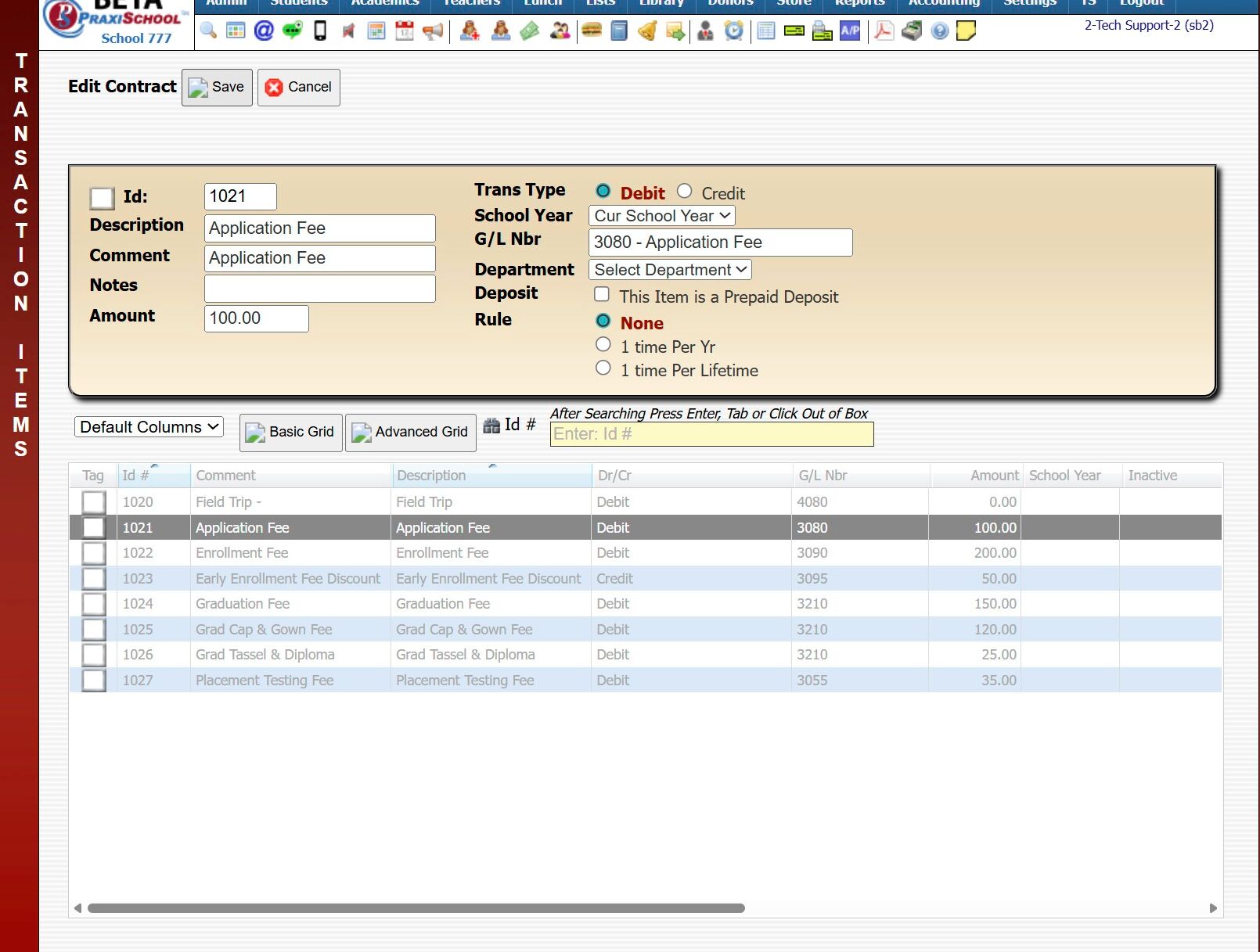Switch to Basic Grid view
The width and height of the screenshot is (1260, 952).
click(x=291, y=433)
